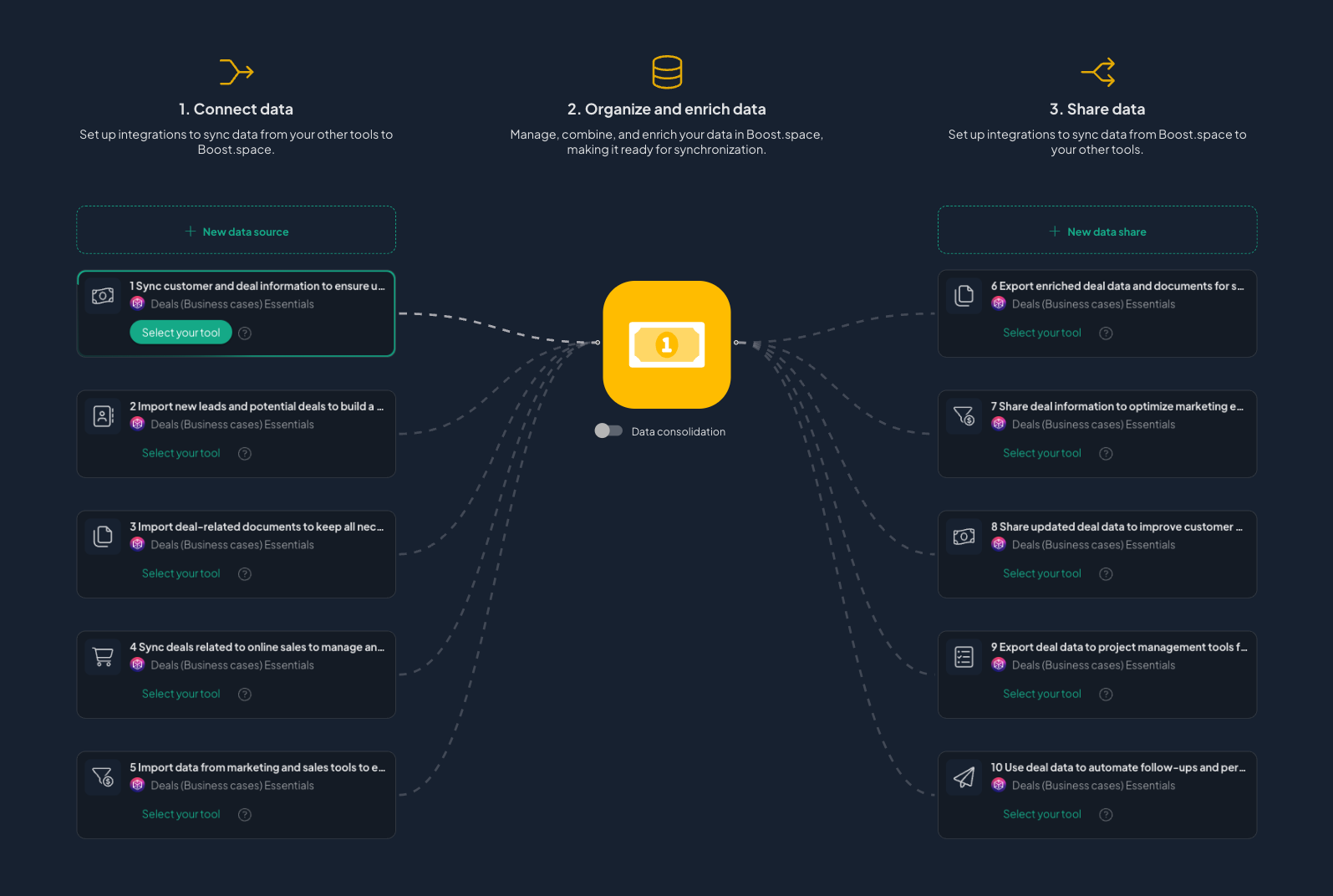Click the paper plane icon on card 10
Image resolution: width=1333 pixels, height=896 pixels.
click(964, 777)
